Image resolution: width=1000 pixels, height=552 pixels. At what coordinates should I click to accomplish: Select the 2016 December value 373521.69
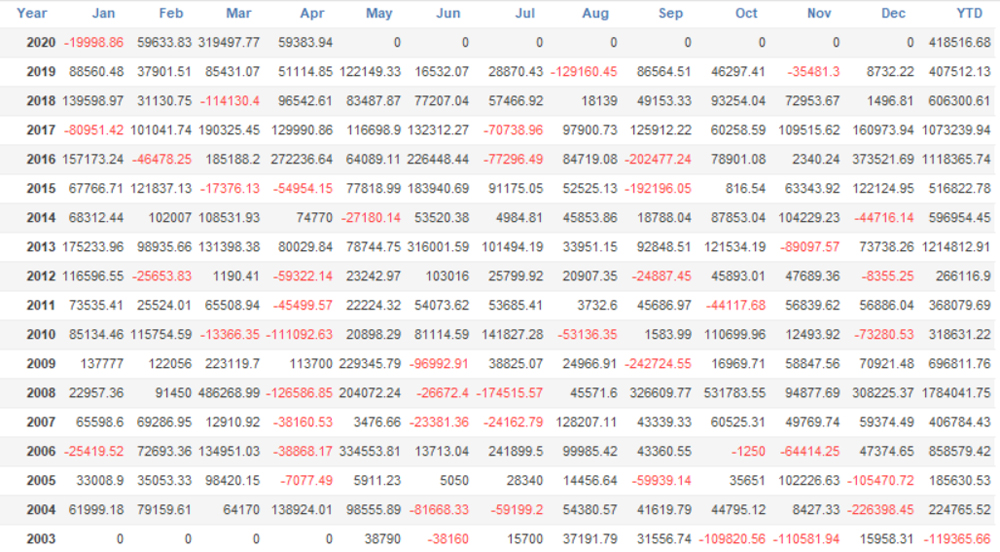(878, 160)
